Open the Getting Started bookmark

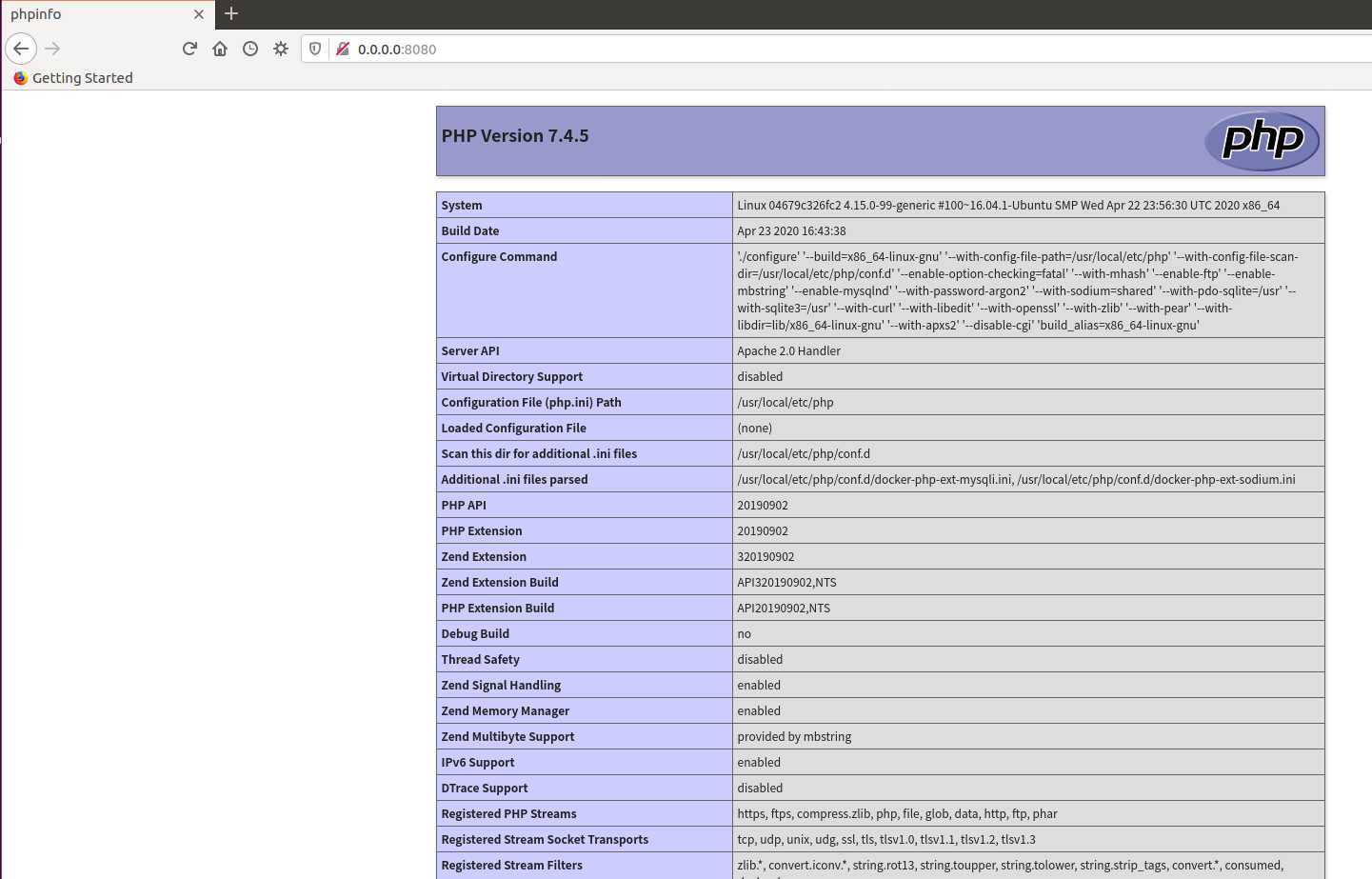coord(73,78)
